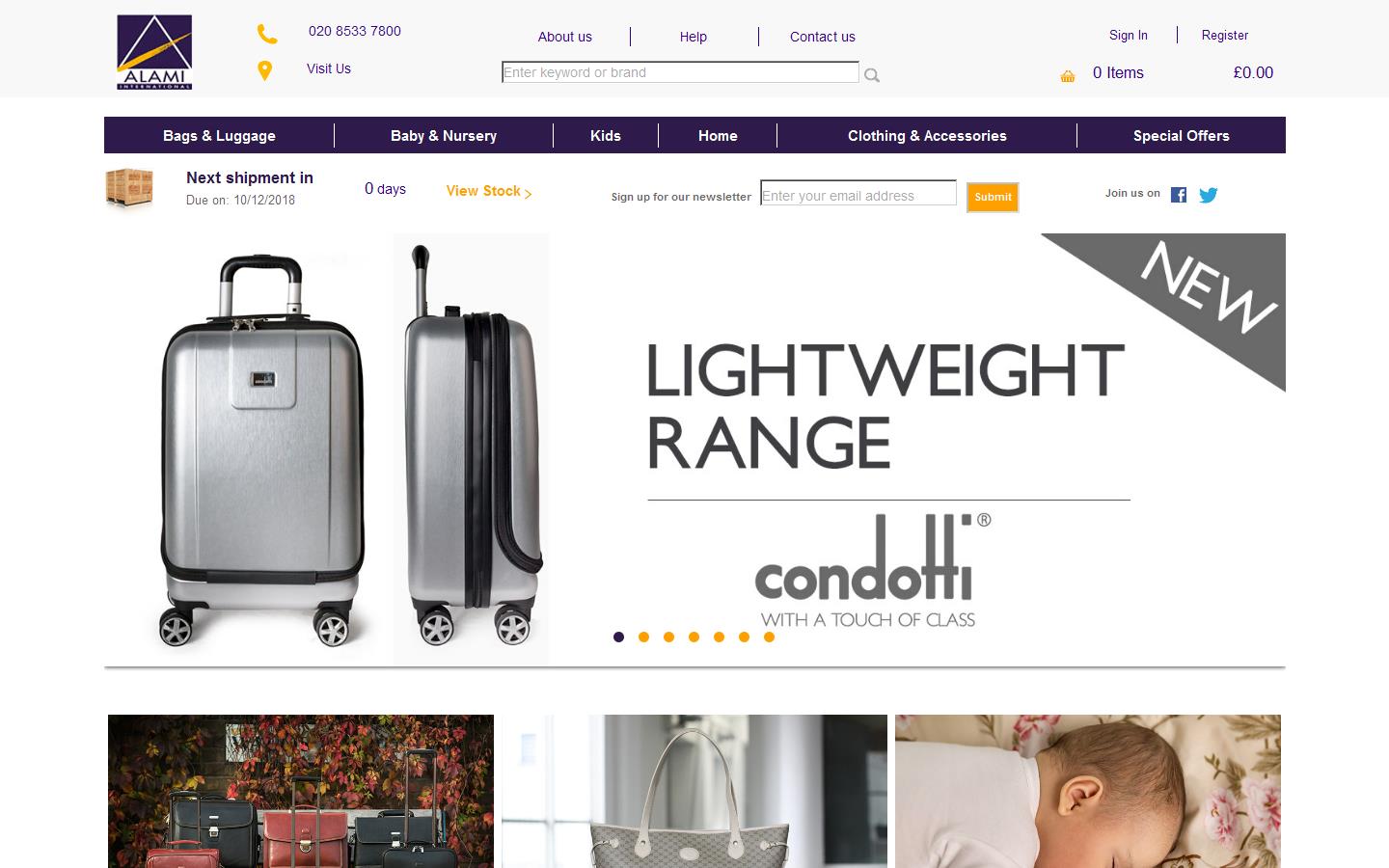
Task: Go to Special Offers menu item
Action: pyautogui.click(x=1182, y=136)
